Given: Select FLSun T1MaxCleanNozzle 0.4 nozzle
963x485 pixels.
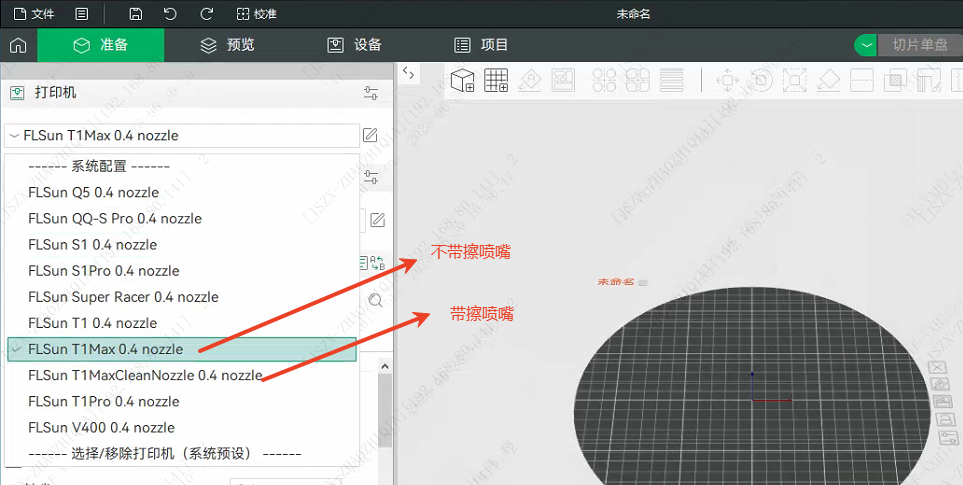Looking at the screenshot, I should 145,375.
